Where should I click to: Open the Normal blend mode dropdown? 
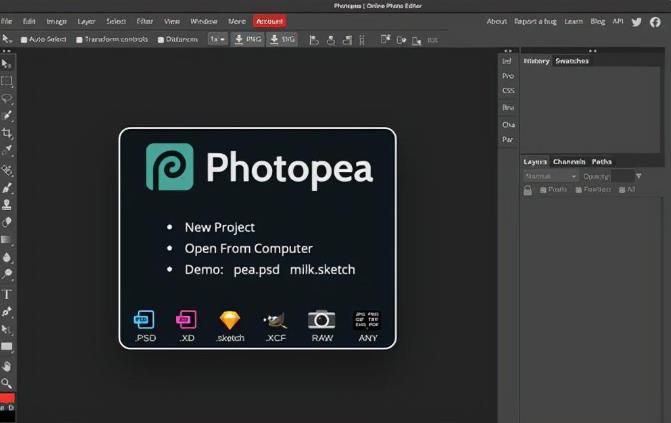click(x=550, y=176)
